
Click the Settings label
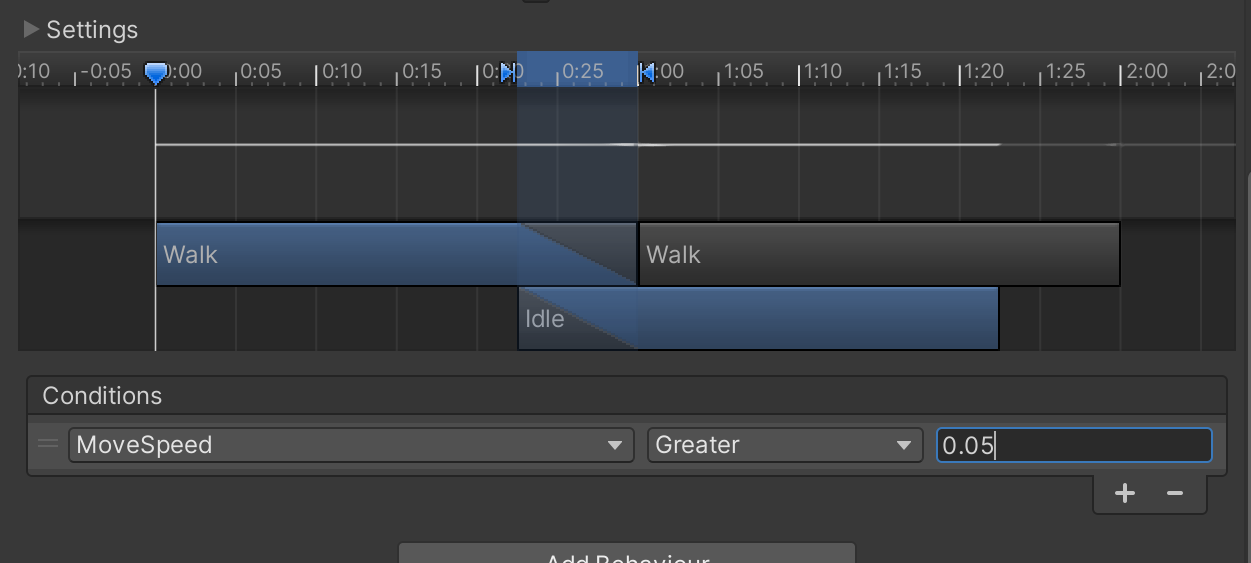pos(92,30)
